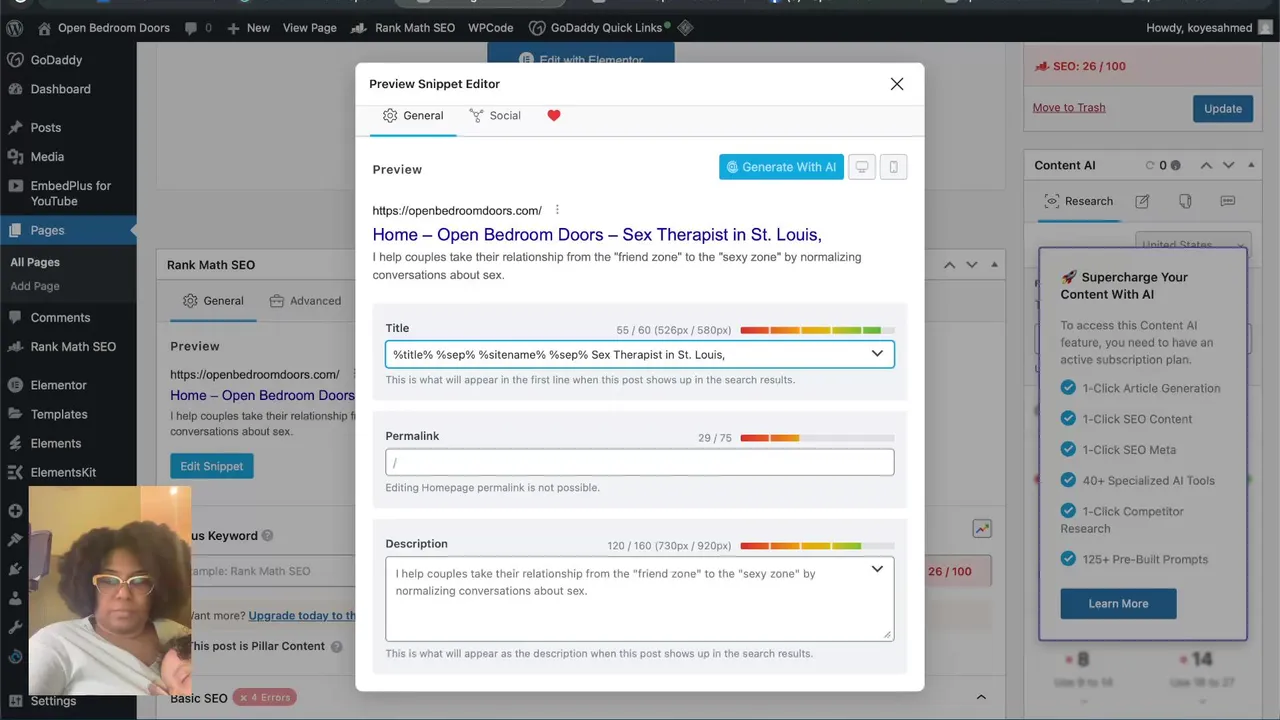Open New menu in admin bar
Viewport: 1280px width, 720px height.
click(248, 28)
